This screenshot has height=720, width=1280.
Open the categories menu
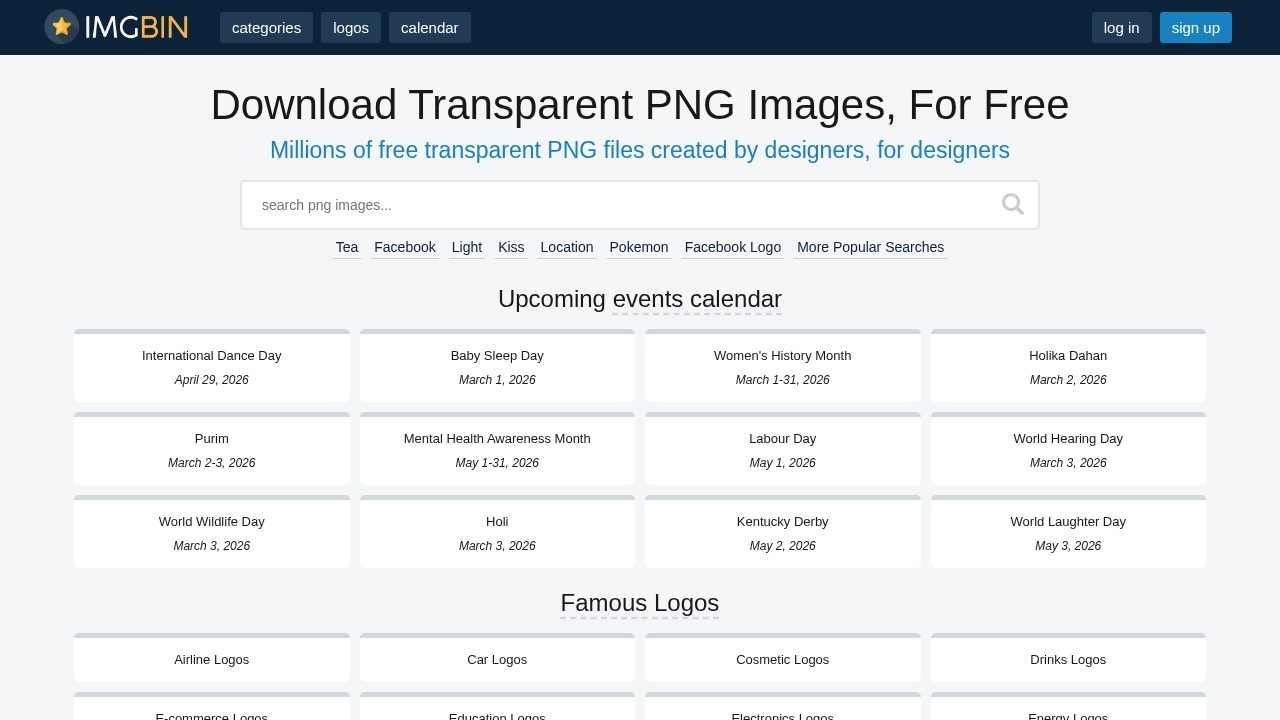point(266,28)
